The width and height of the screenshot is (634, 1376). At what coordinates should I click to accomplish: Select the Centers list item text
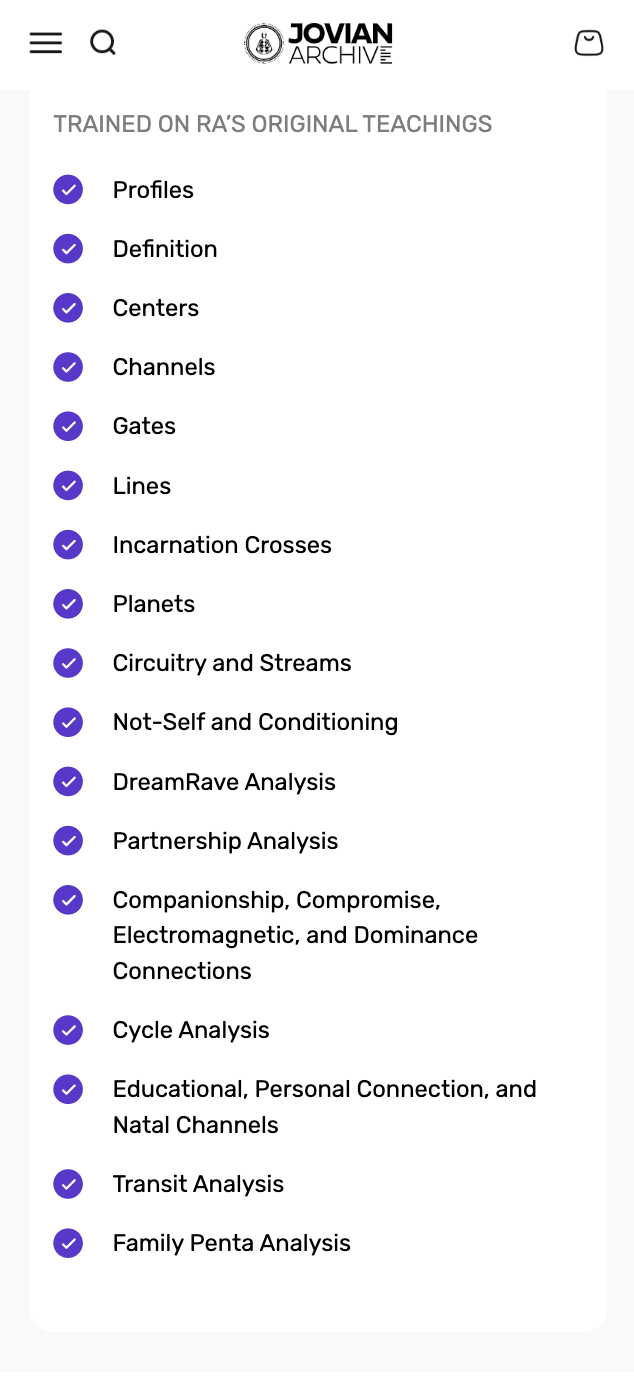[156, 308]
